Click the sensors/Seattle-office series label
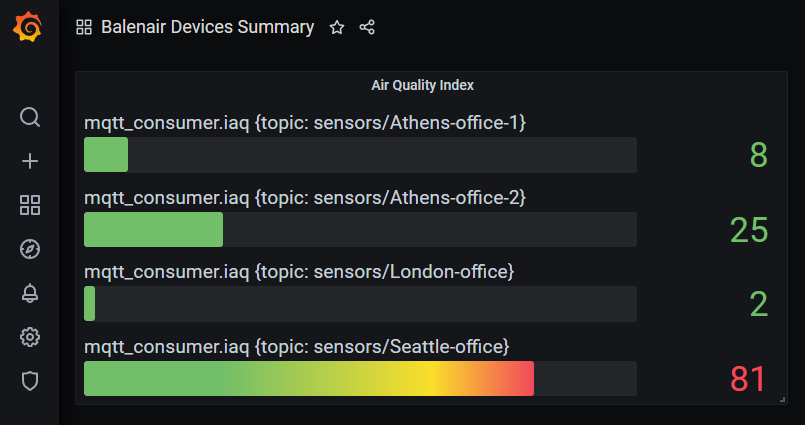The height and width of the screenshot is (425, 805). (297, 347)
